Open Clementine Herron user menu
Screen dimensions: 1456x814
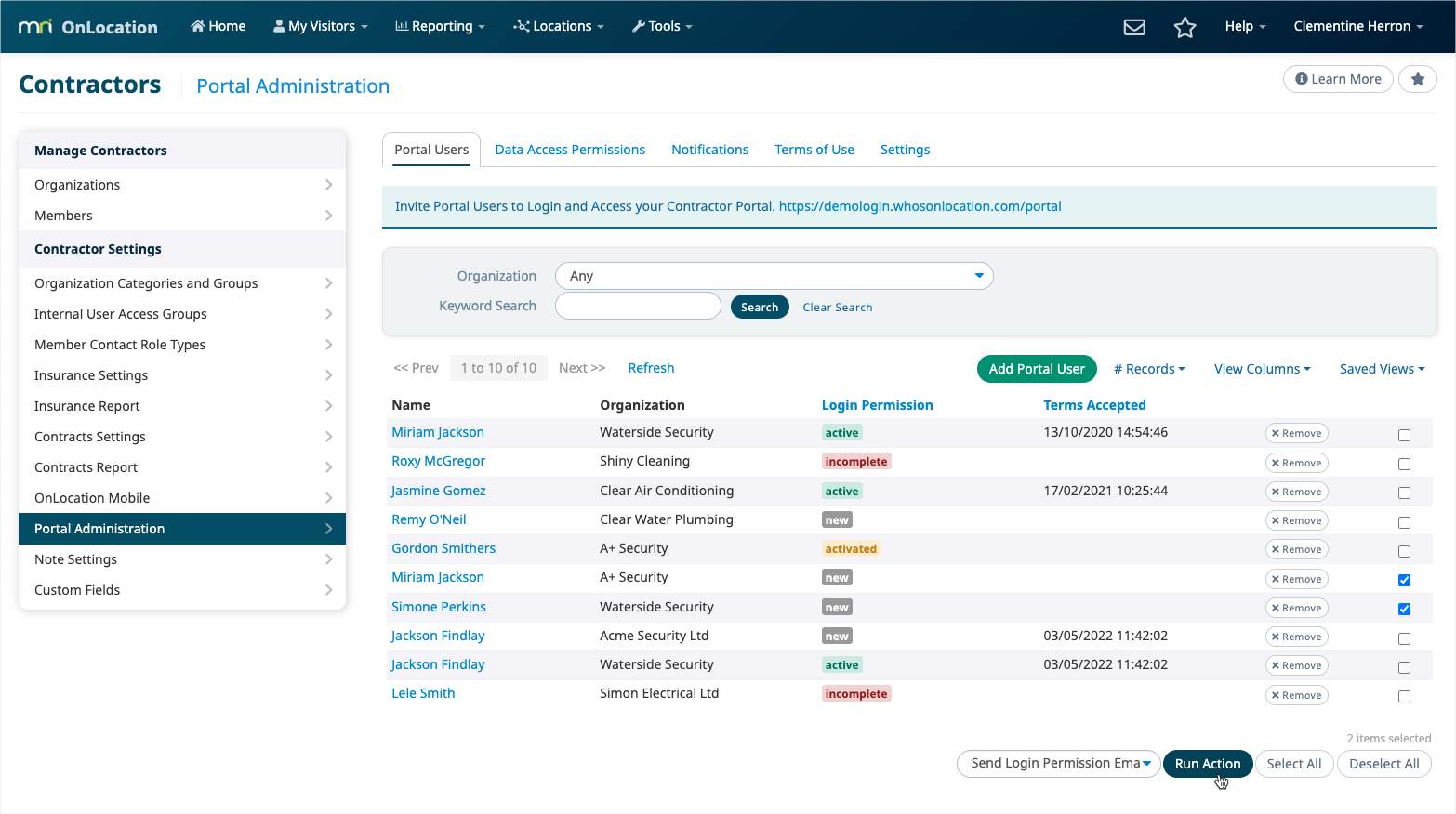[x=1358, y=26]
